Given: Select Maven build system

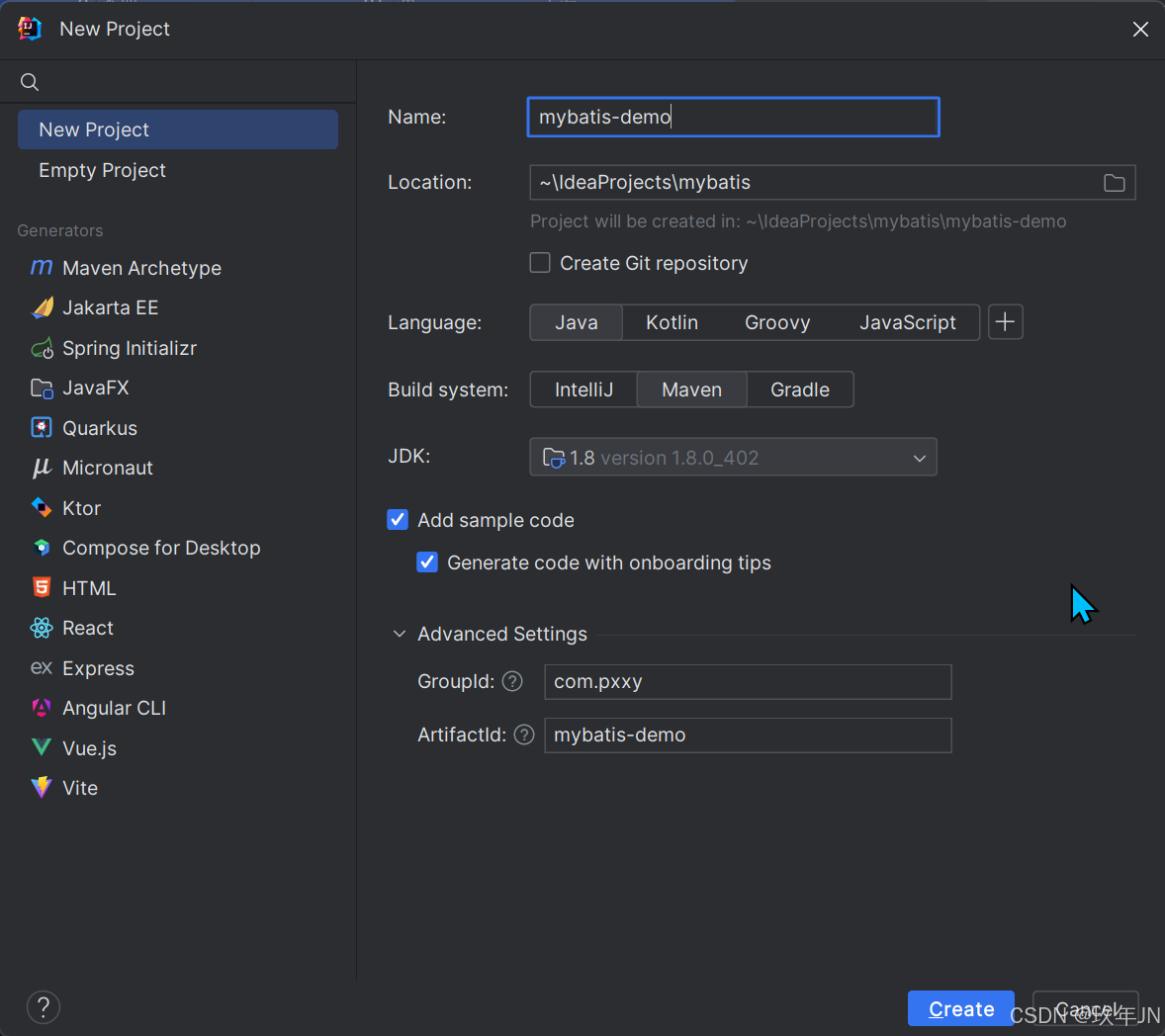Looking at the screenshot, I should (691, 389).
